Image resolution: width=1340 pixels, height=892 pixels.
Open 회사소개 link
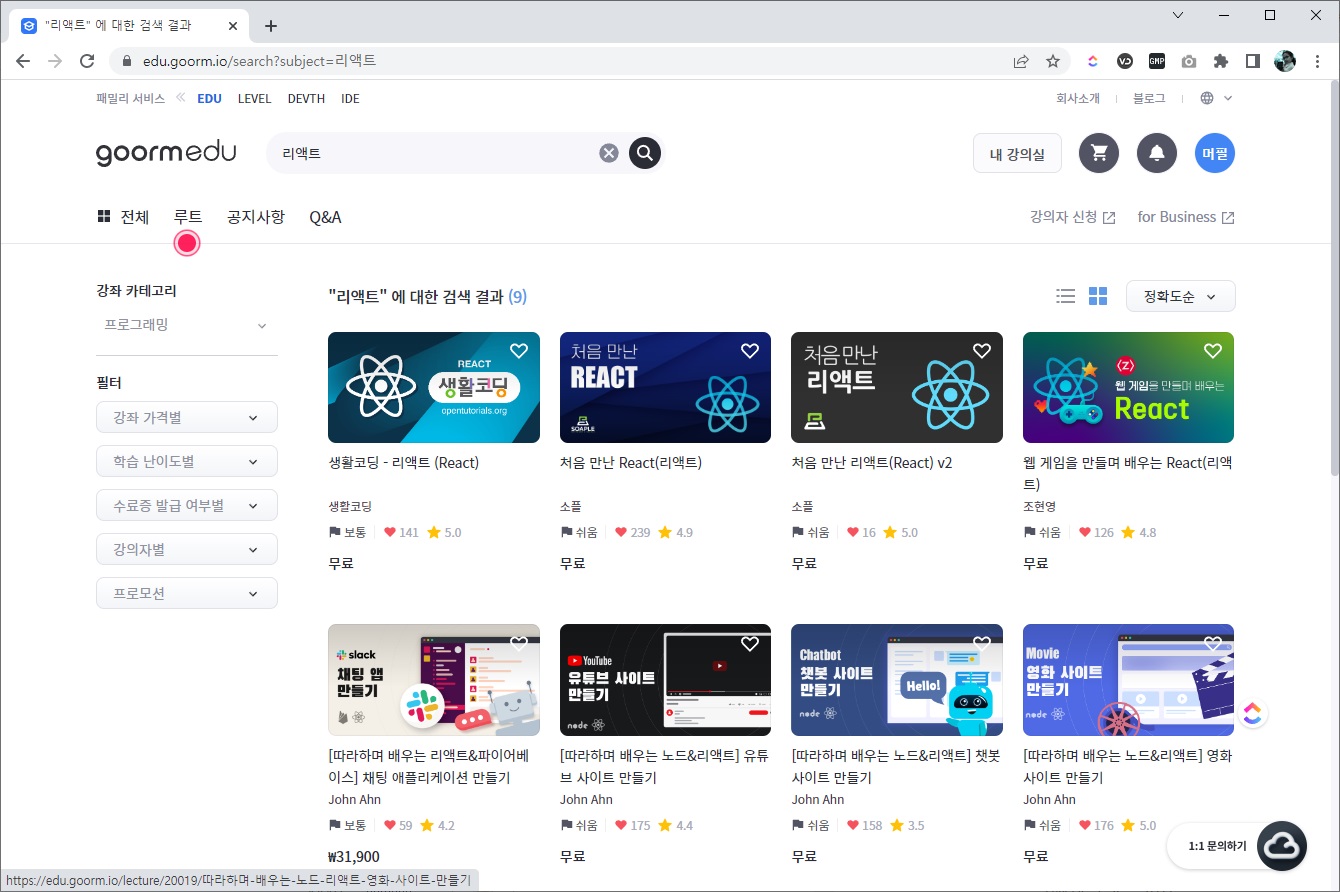pyautogui.click(x=1078, y=98)
